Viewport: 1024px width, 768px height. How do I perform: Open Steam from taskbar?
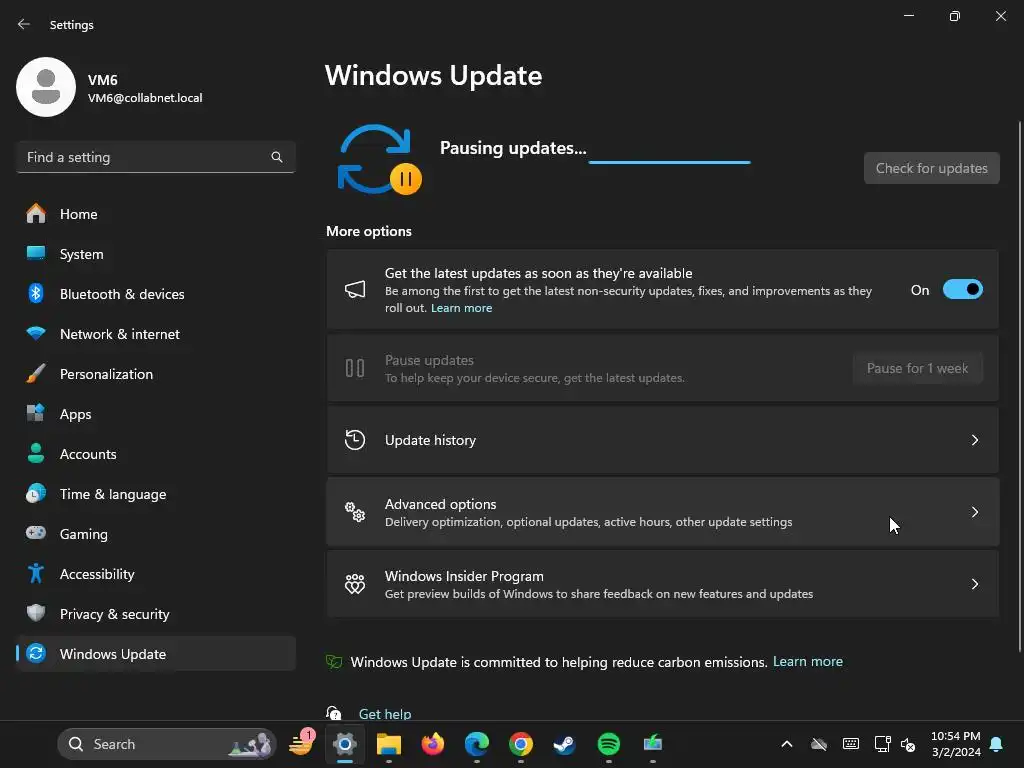click(x=564, y=744)
